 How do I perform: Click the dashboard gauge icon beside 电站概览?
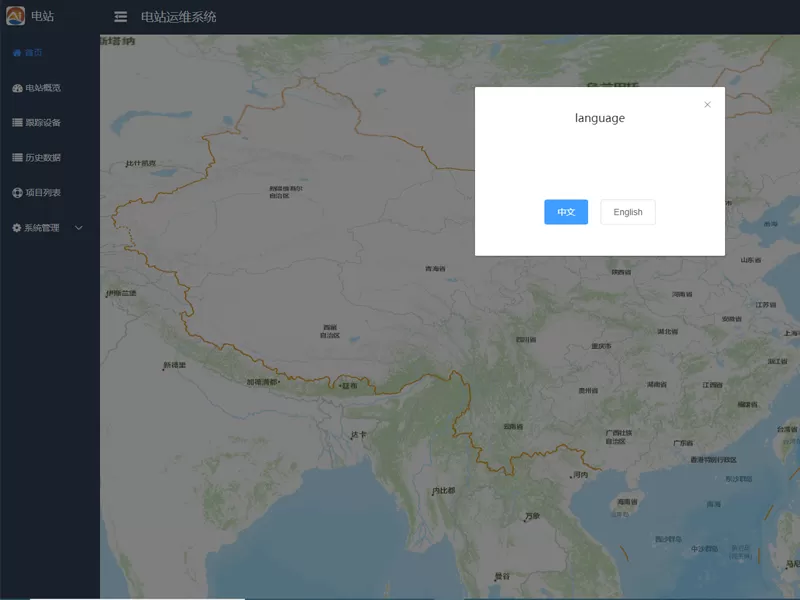17,88
